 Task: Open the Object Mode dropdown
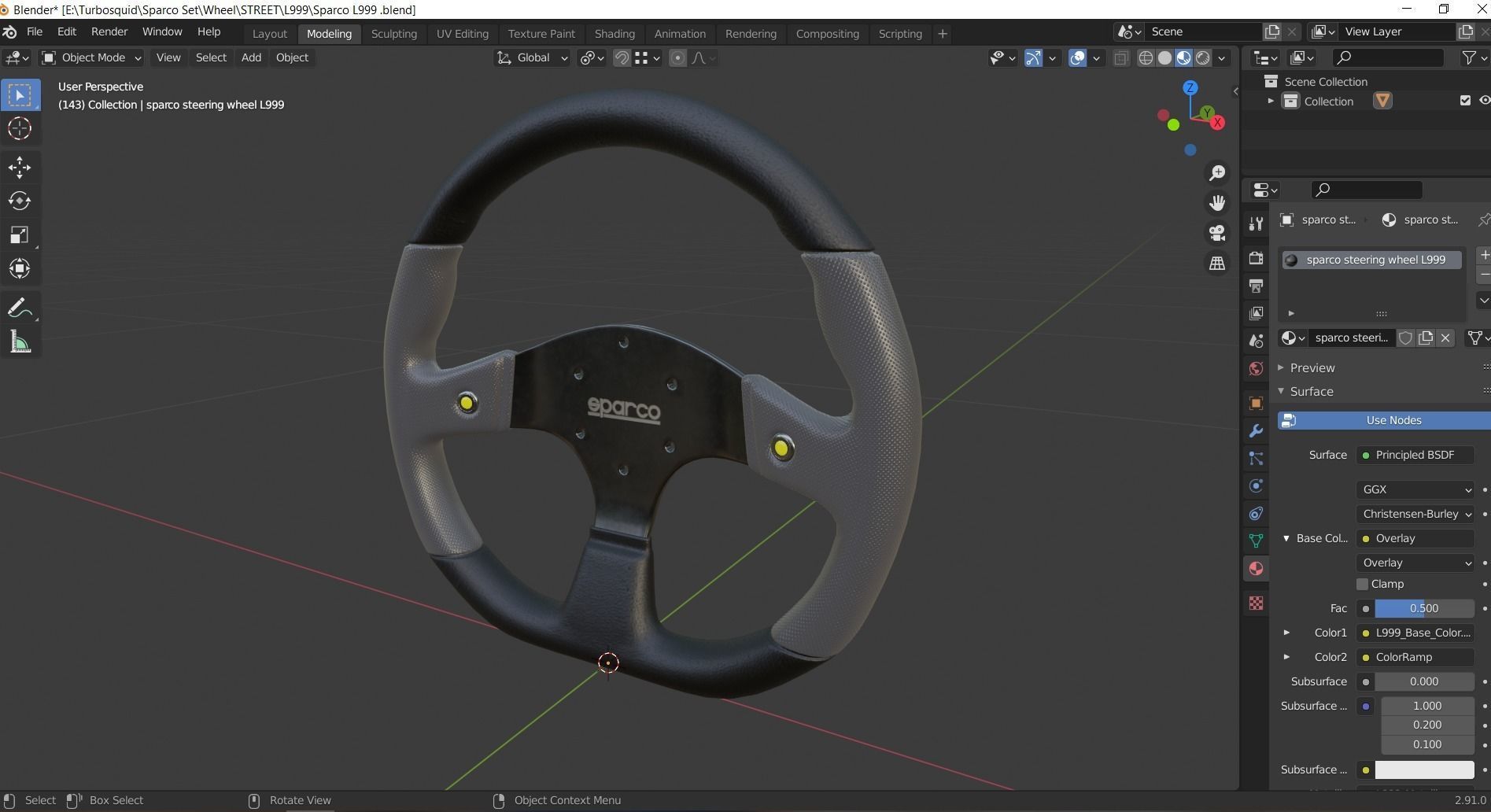pyautogui.click(x=91, y=57)
